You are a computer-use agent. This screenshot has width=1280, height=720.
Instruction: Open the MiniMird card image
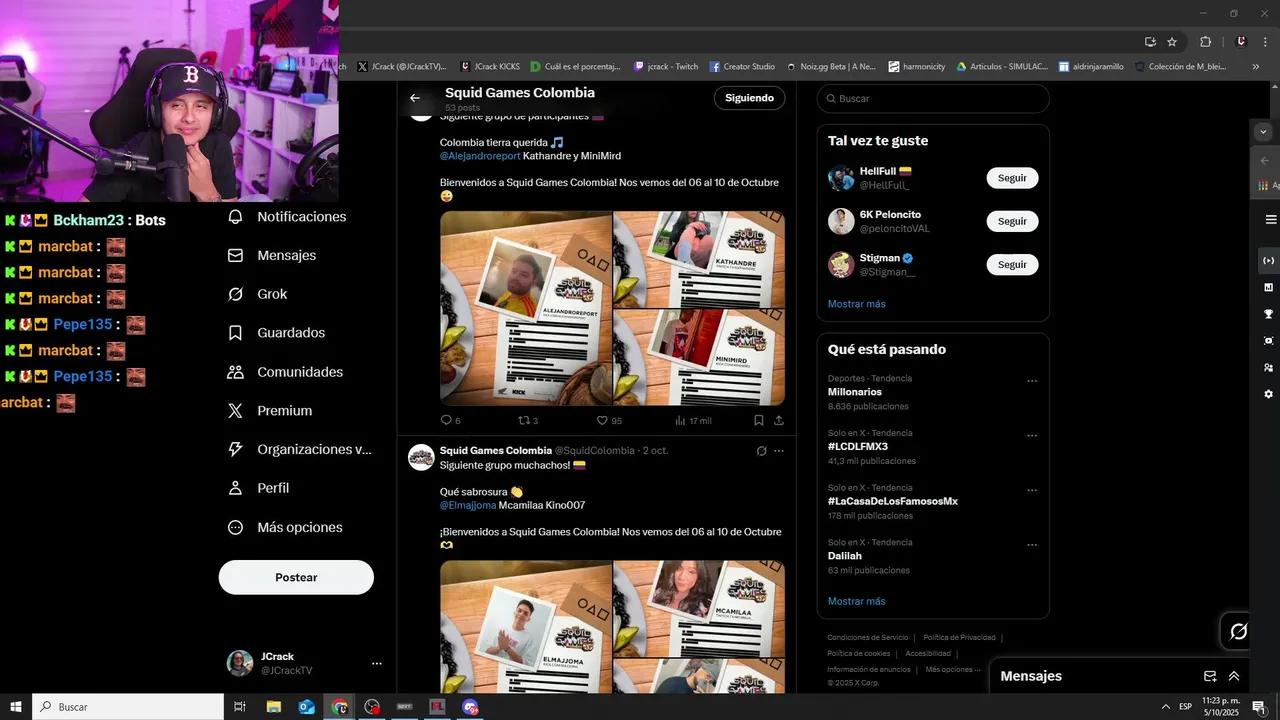pos(699,357)
